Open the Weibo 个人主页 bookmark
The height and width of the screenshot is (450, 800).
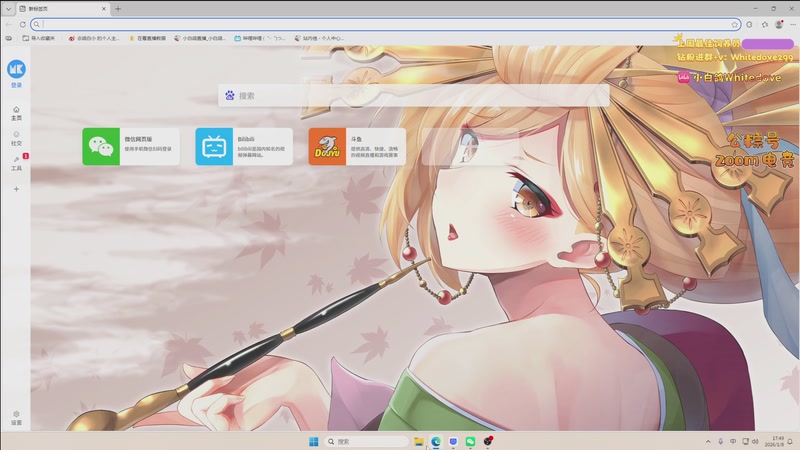pyautogui.click(x=94, y=38)
